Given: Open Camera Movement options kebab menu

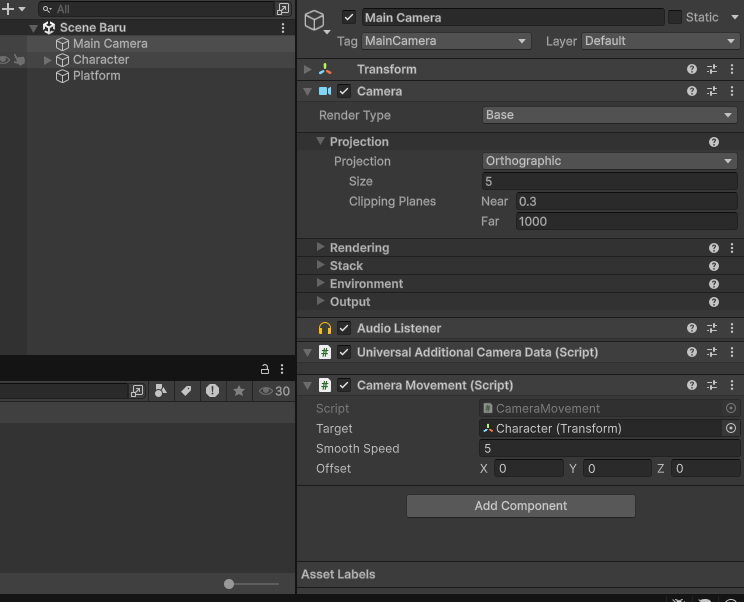Looking at the screenshot, I should (x=732, y=385).
